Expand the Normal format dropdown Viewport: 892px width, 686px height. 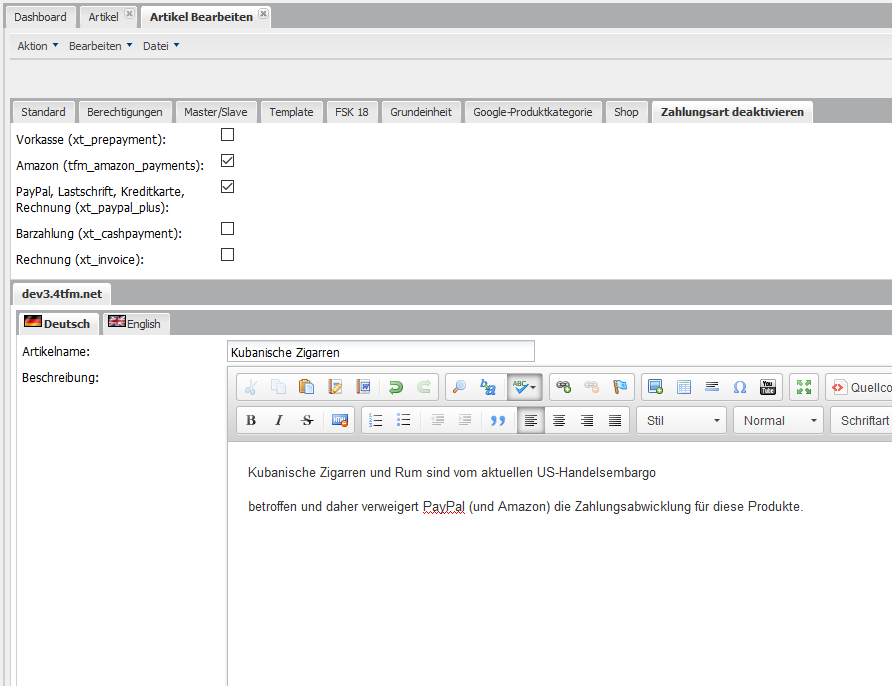[x=778, y=421]
